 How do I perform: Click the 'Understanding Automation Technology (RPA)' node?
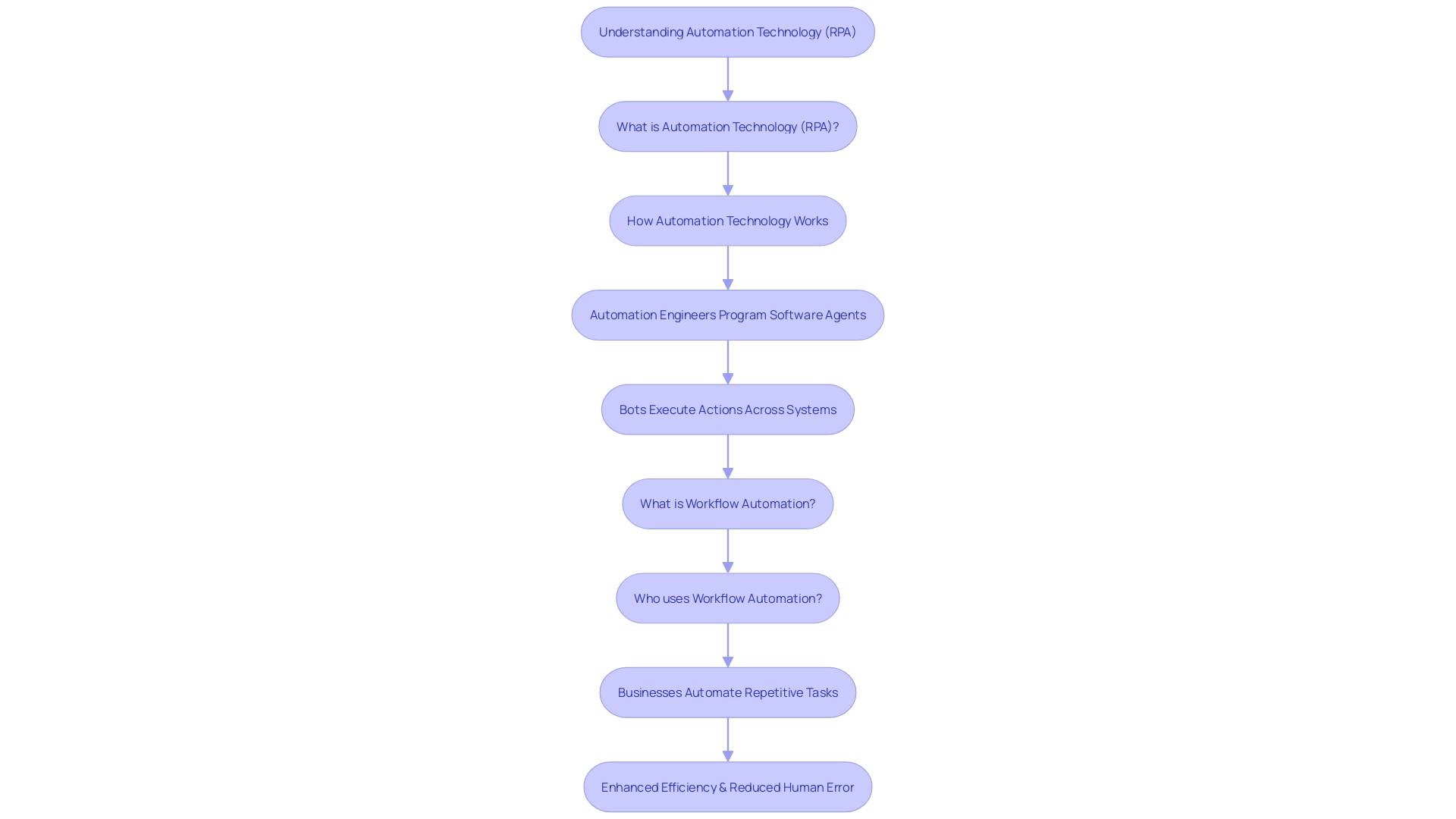pos(727,31)
